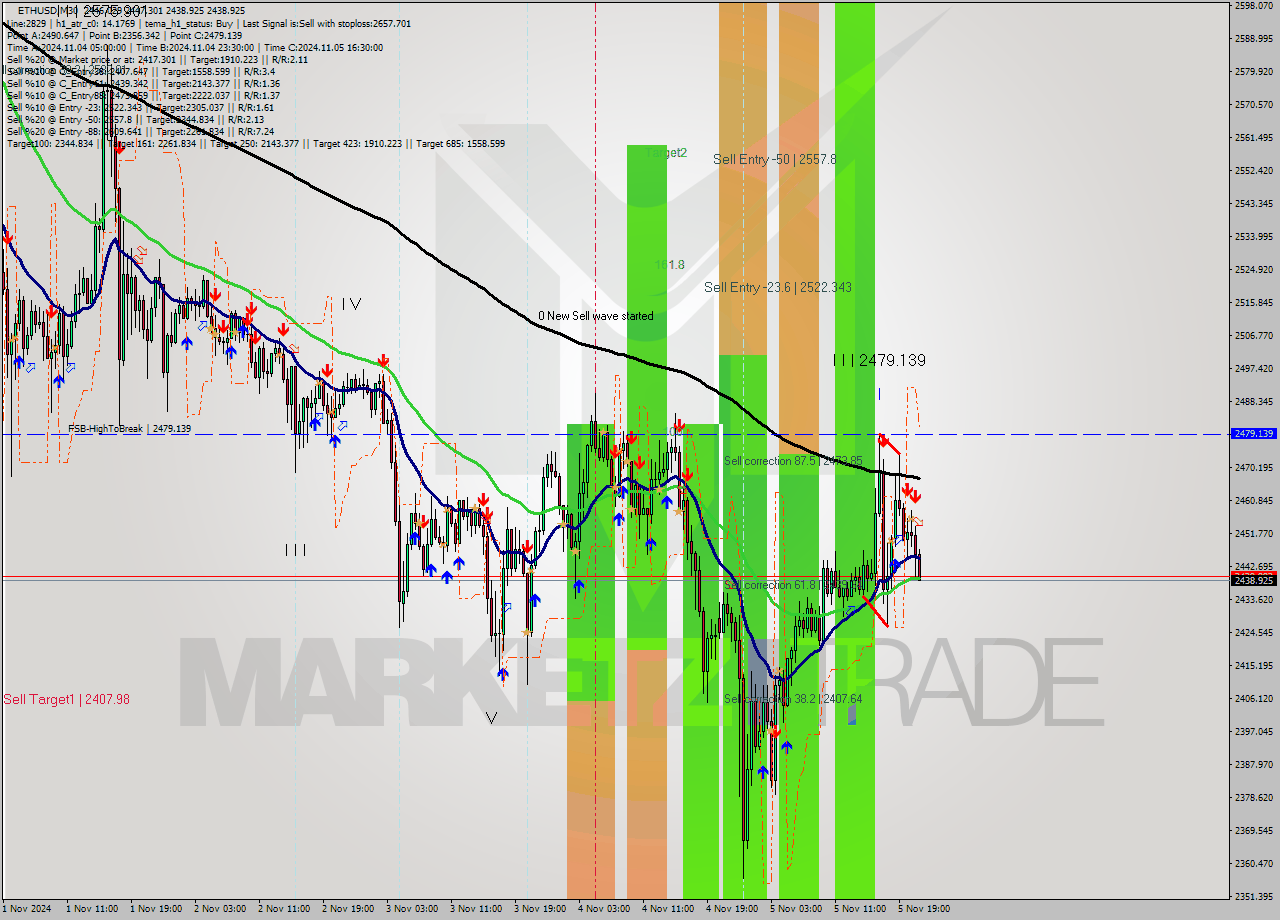
Task: Click the '5 Nov 03:00' time axis label
Action: tap(796, 909)
